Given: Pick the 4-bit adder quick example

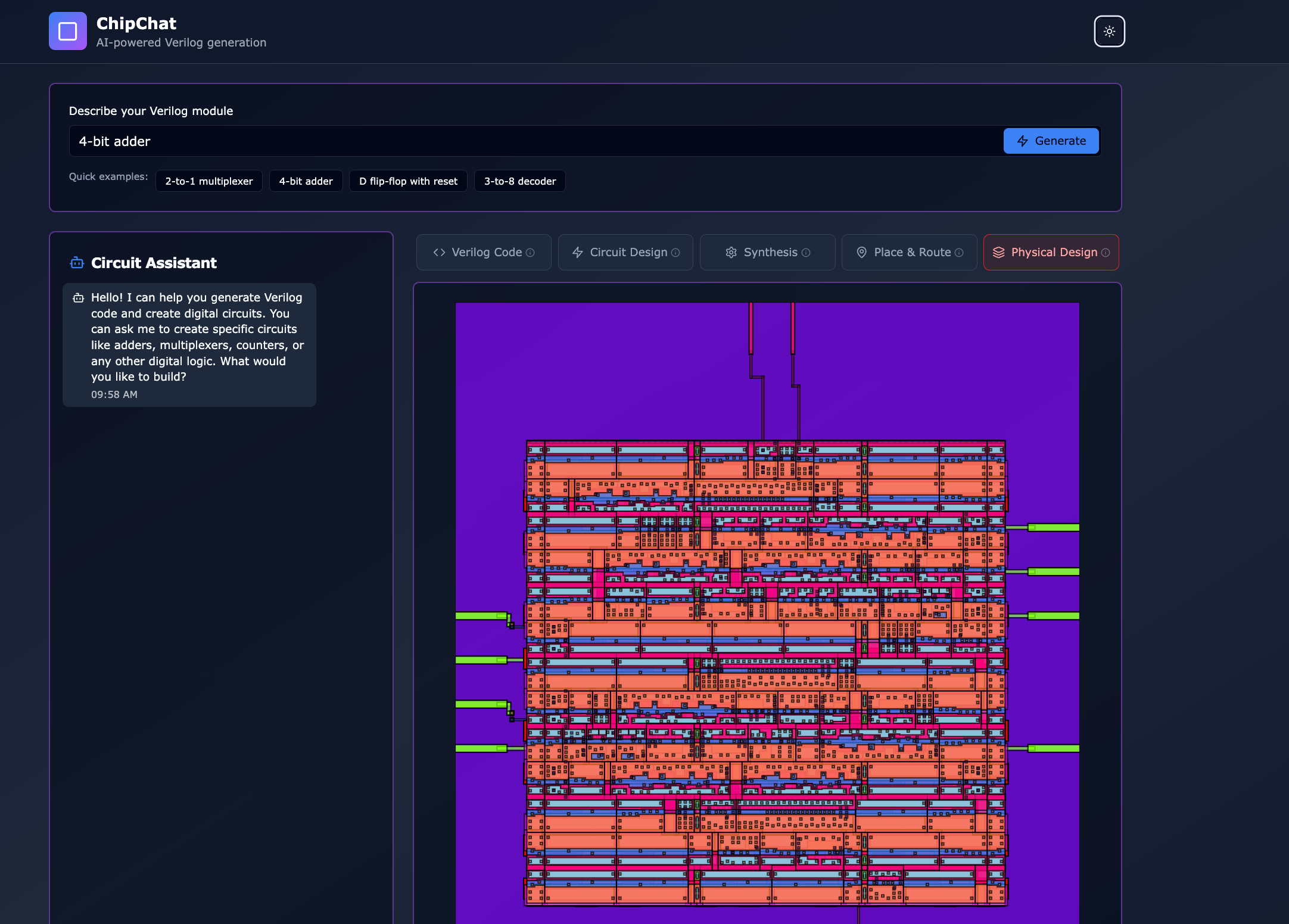Looking at the screenshot, I should (306, 181).
